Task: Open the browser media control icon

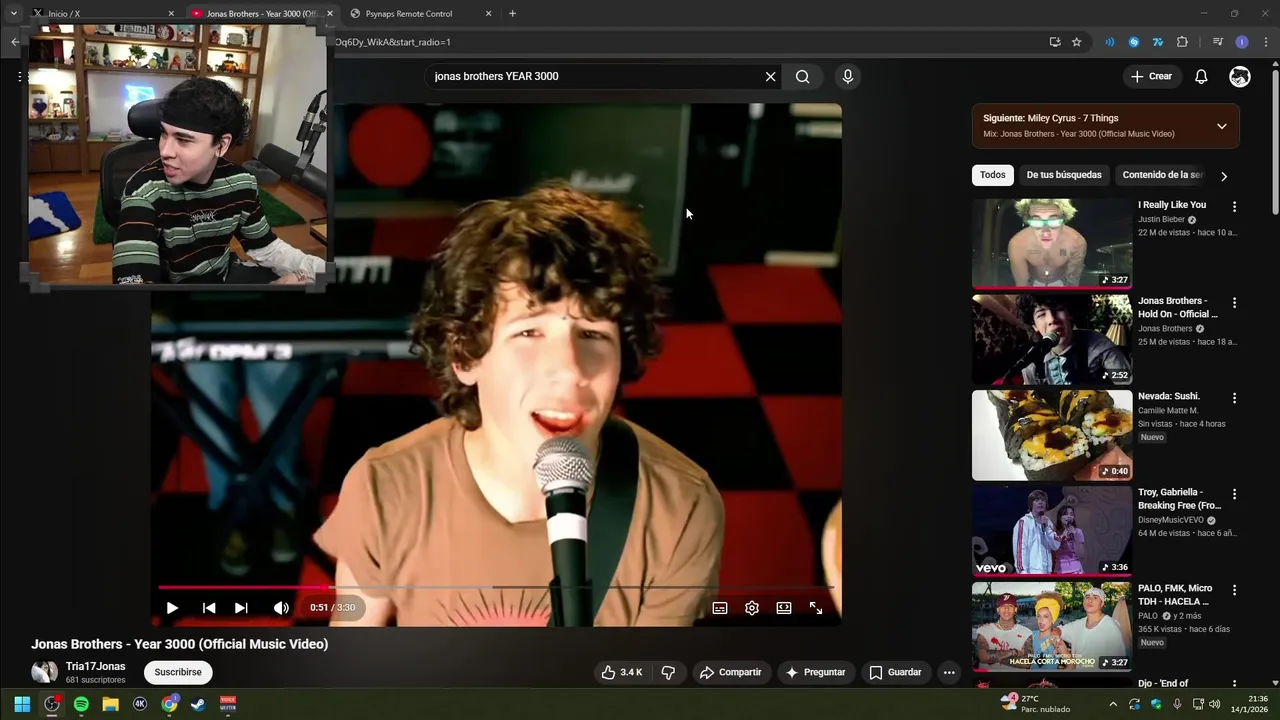Action: tap(1217, 42)
